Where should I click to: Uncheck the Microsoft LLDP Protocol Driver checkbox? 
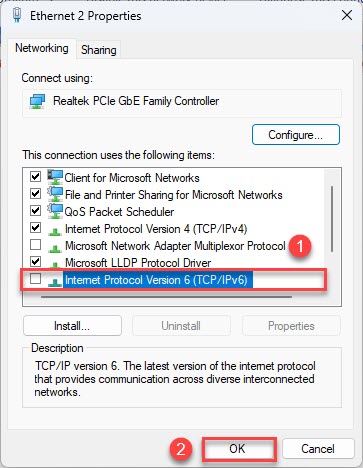[35, 262]
